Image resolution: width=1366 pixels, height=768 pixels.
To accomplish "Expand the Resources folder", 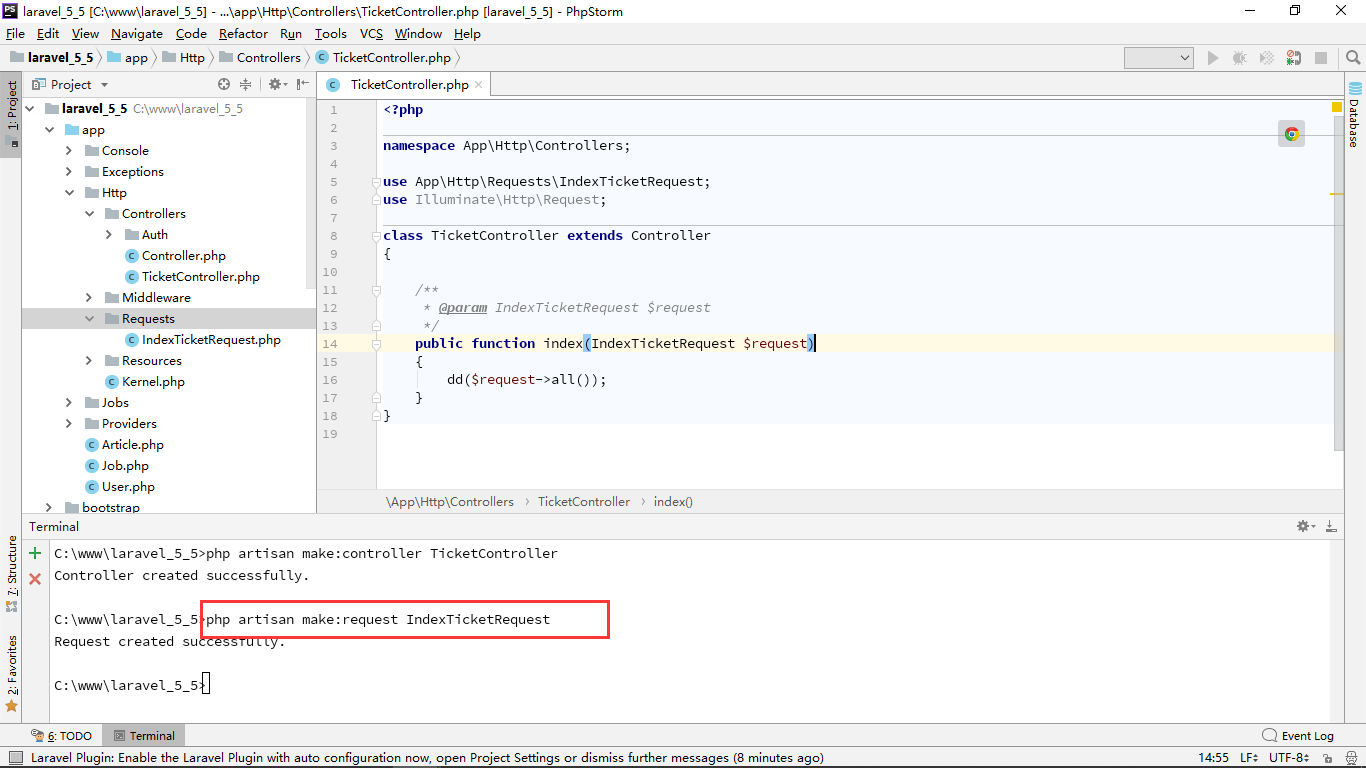I will [x=89, y=361].
